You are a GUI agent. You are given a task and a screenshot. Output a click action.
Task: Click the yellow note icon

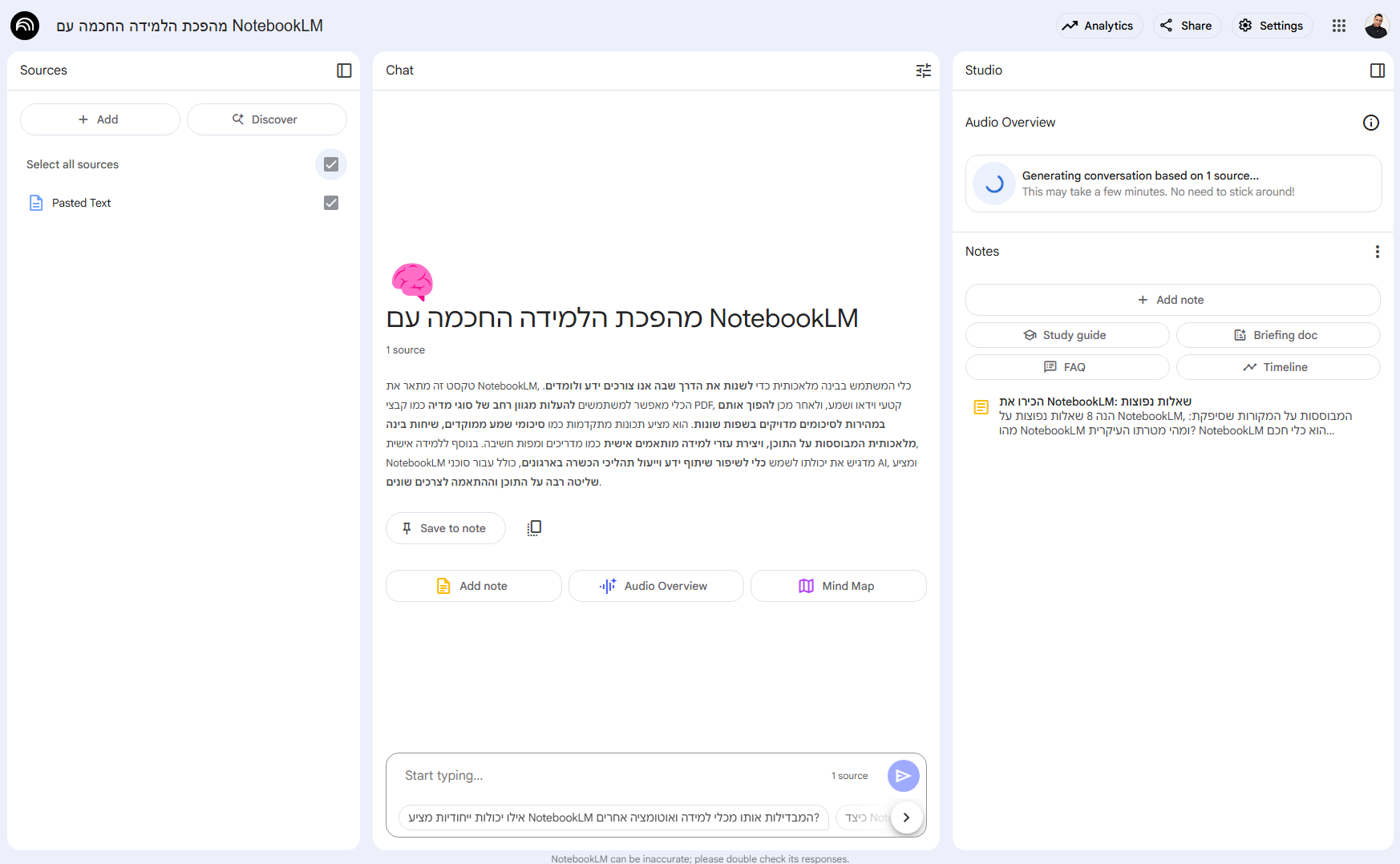[x=981, y=407]
